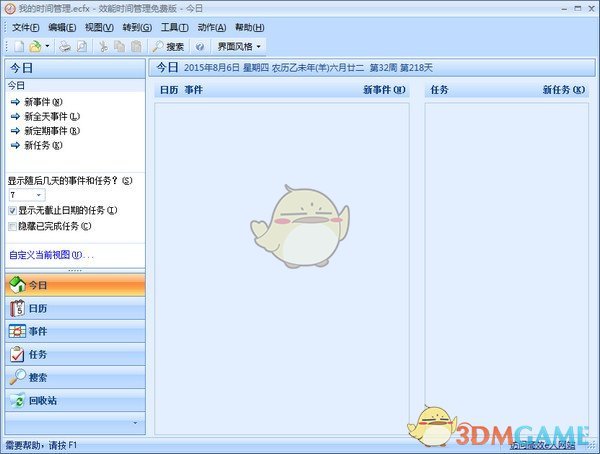Viewport: 600px width, 454px height.
Task: Click the checklist icon beside 任务
Action: click(17, 354)
